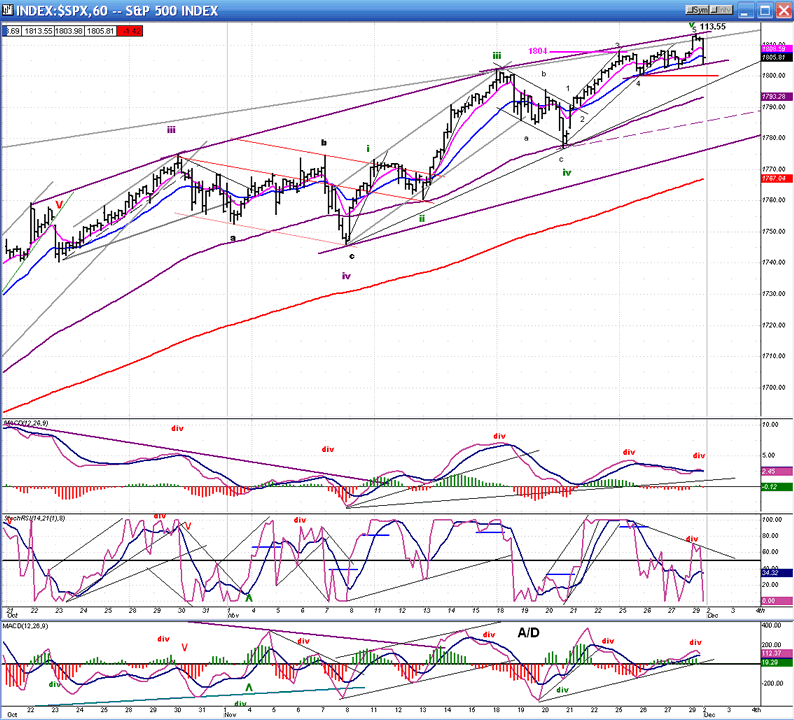Open the top MACD(12,26,9) indicator label
The height and width of the screenshot is (720, 794).
click(30, 424)
